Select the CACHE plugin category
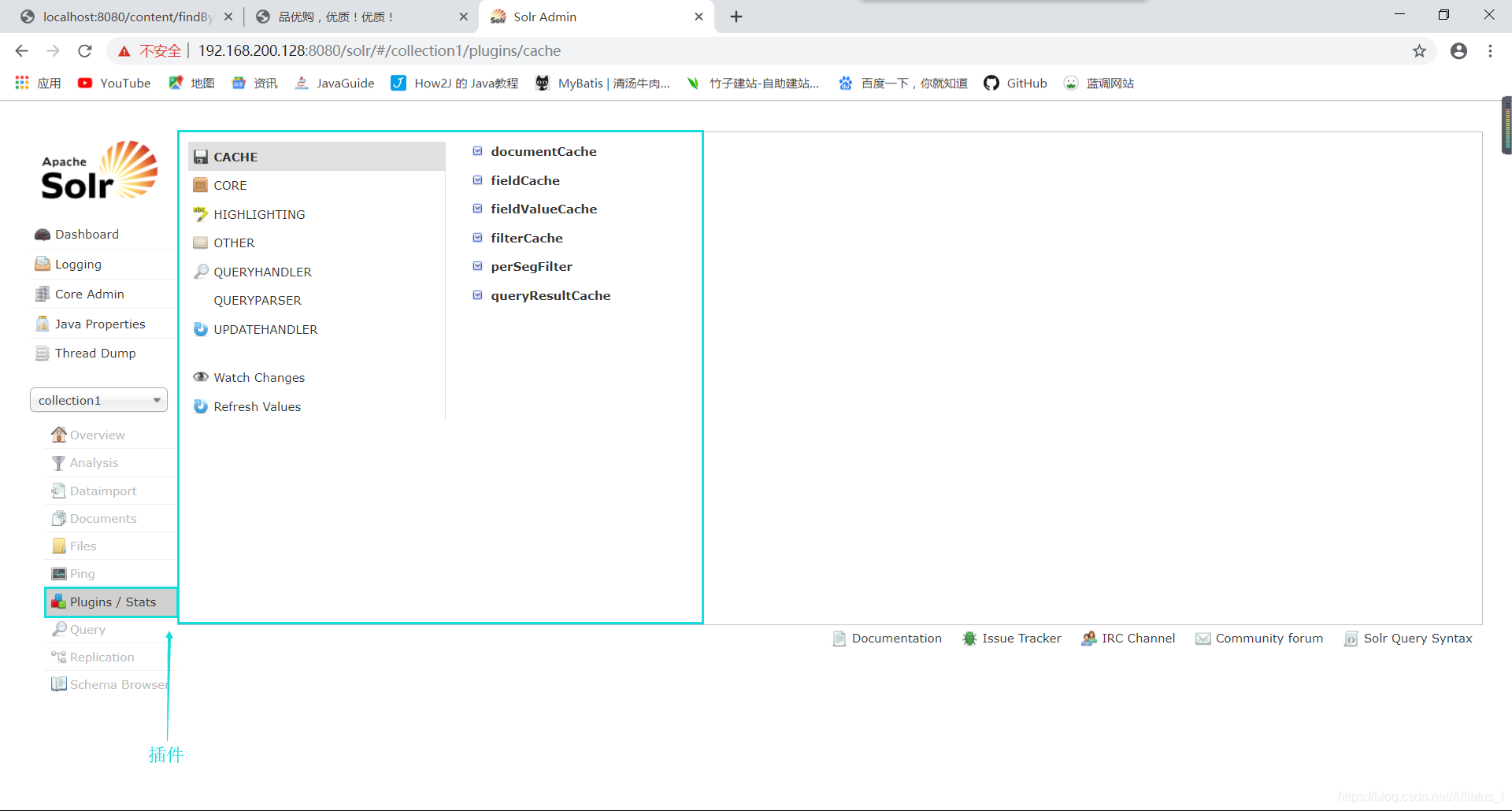The width and height of the screenshot is (1512, 811). 317,157
